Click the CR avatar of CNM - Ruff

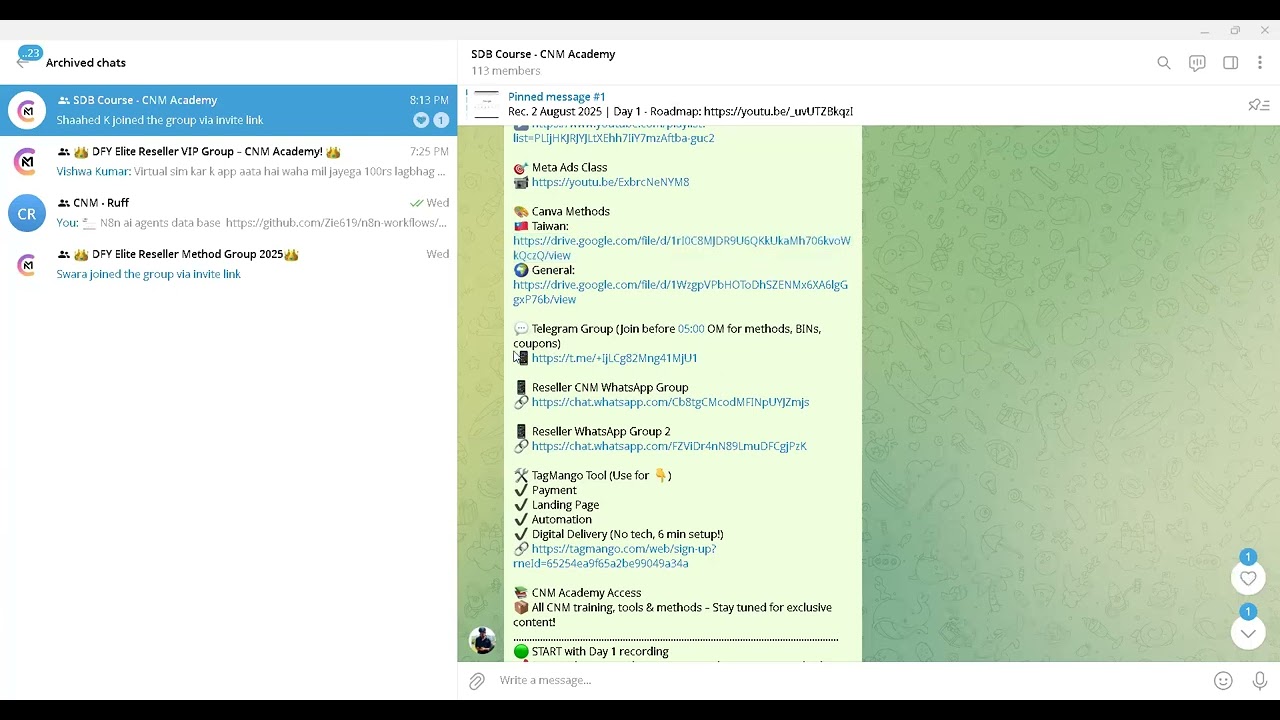pyautogui.click(x=27, y=213)
